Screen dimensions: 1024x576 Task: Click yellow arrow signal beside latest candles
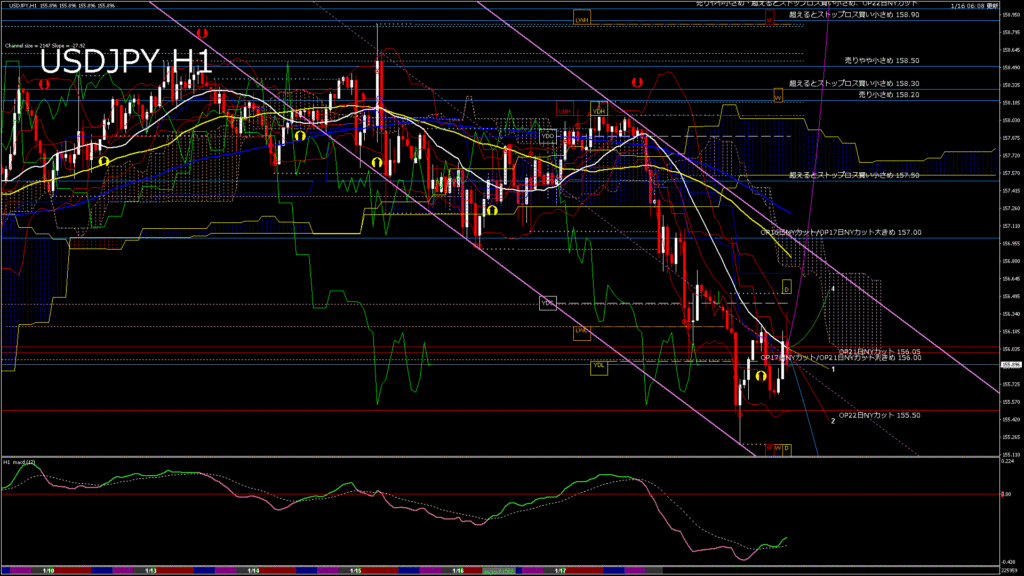761,376
